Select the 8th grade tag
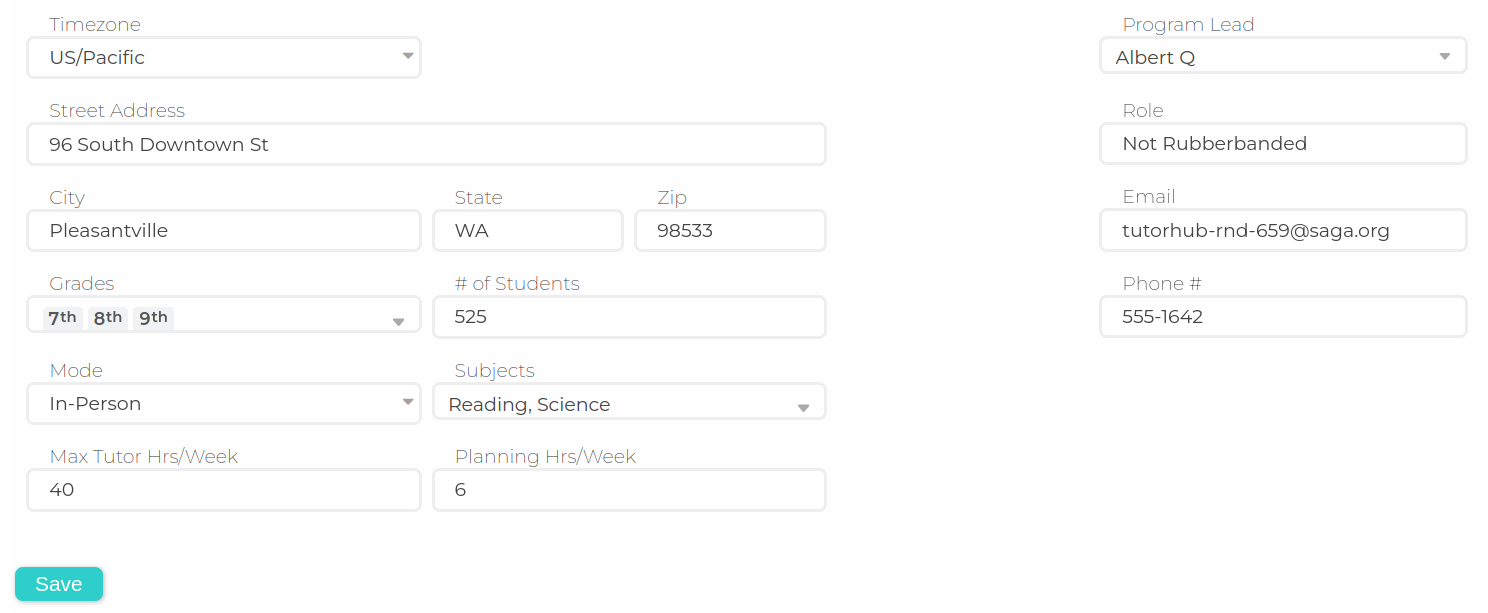 click(107, 317)
